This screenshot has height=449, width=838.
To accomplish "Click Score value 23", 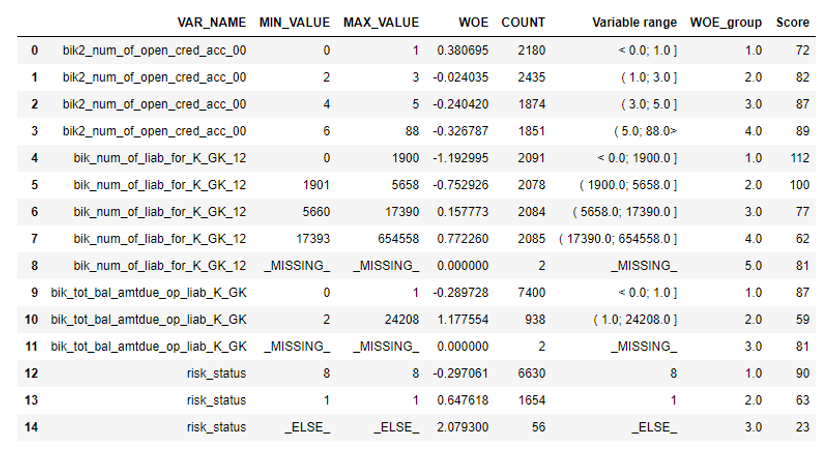I will click(x=802, y=427).
